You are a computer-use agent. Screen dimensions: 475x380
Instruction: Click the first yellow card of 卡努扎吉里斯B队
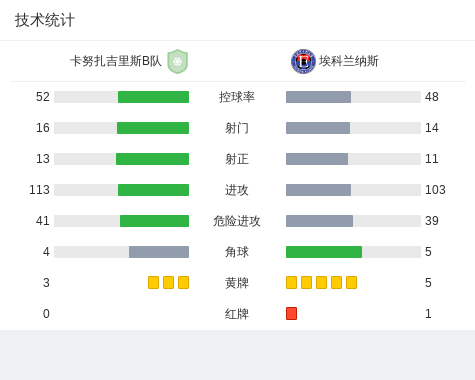point(153,283)
